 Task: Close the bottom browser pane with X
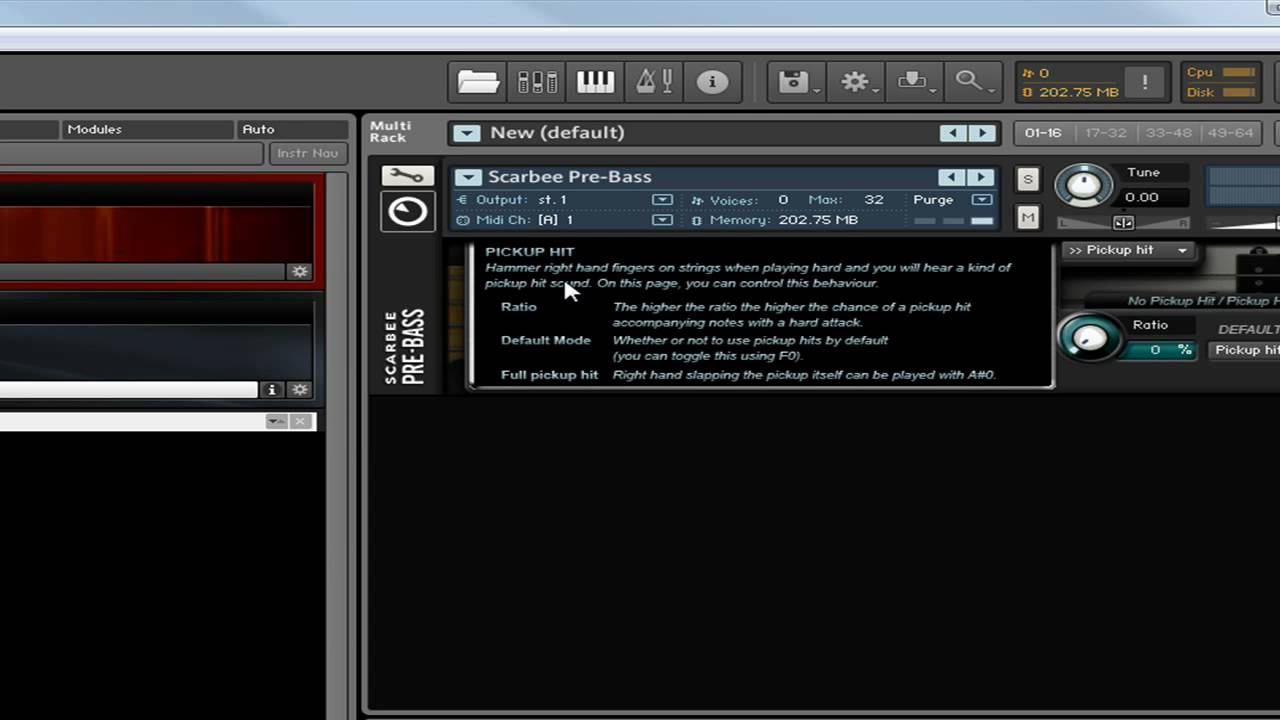pos(300,421)
